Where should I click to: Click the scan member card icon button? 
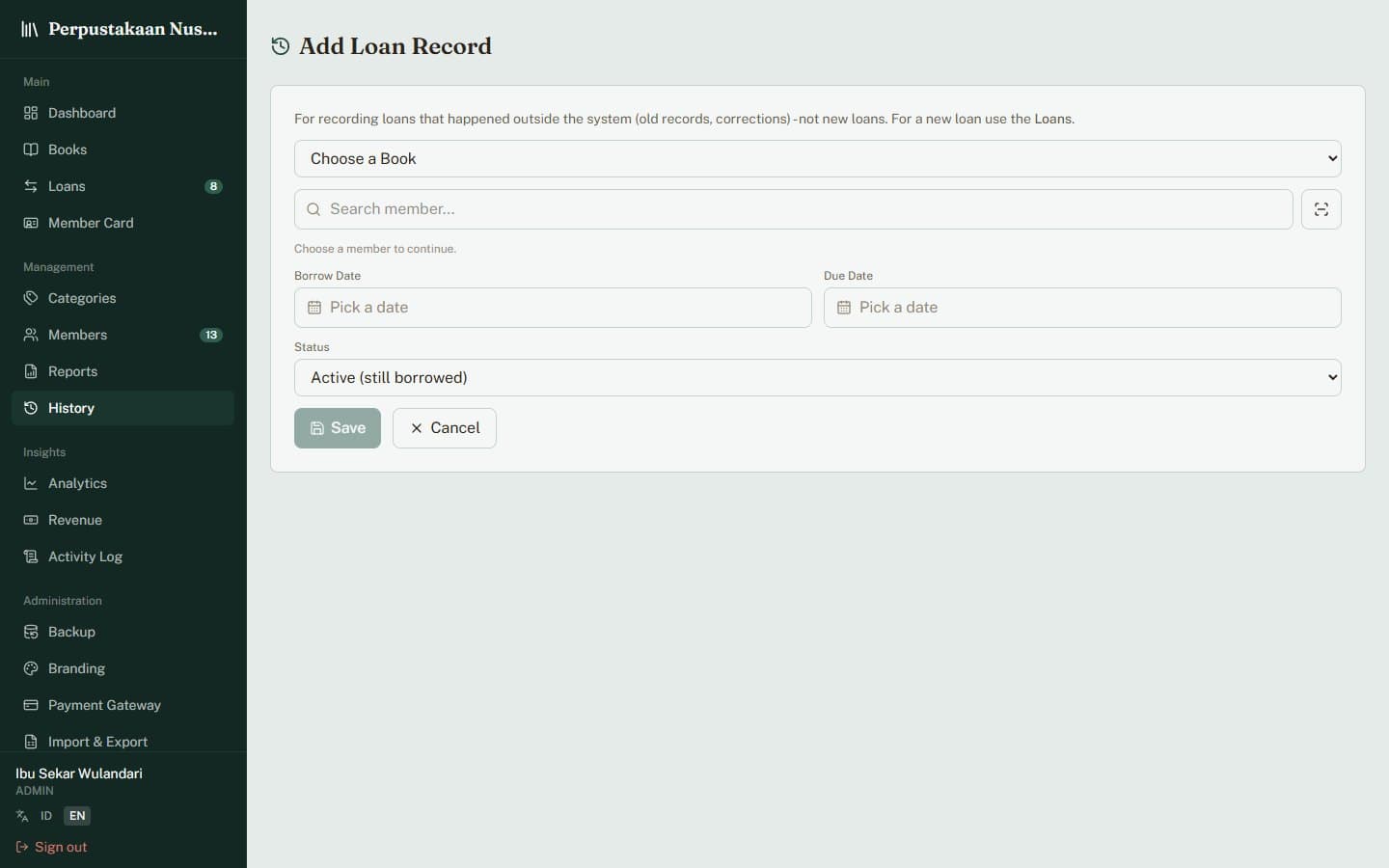pos(1321,209)
